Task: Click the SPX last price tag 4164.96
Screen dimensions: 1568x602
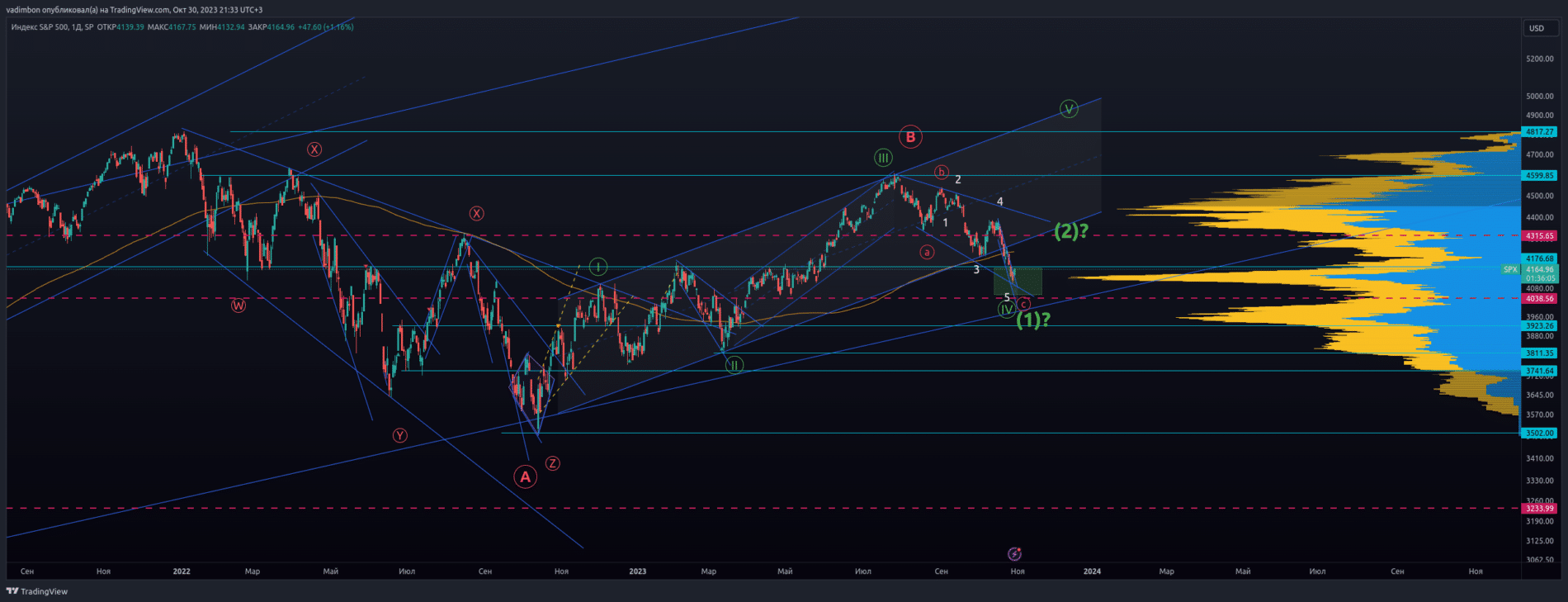Action: coord(1539,269)
